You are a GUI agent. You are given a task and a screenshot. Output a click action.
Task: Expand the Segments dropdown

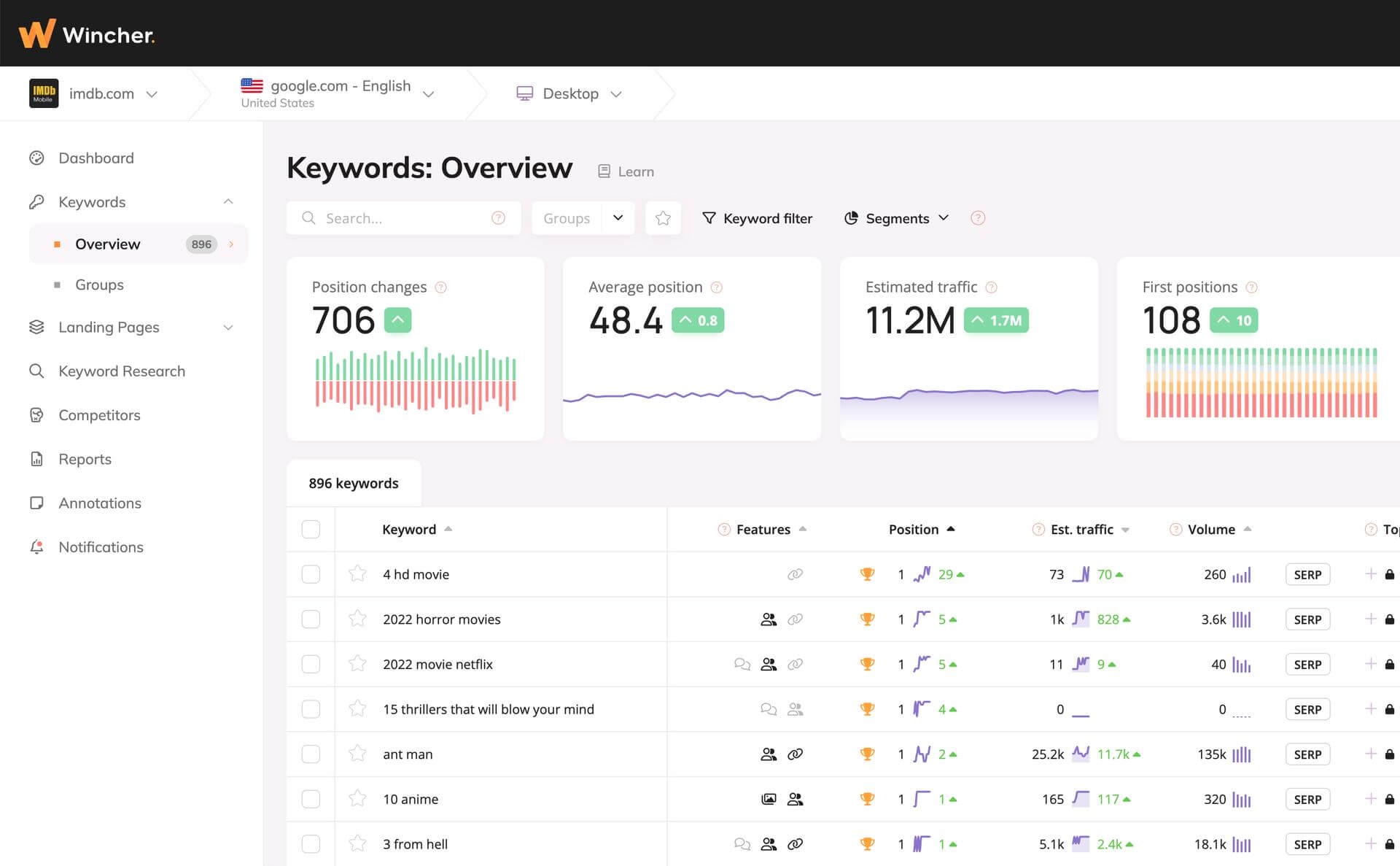pyautogui.click(x=897, y=218)
